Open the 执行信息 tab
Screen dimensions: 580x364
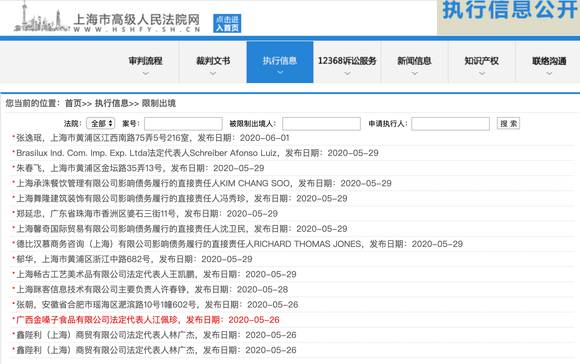pyautogui.click(x=280, y=62)
